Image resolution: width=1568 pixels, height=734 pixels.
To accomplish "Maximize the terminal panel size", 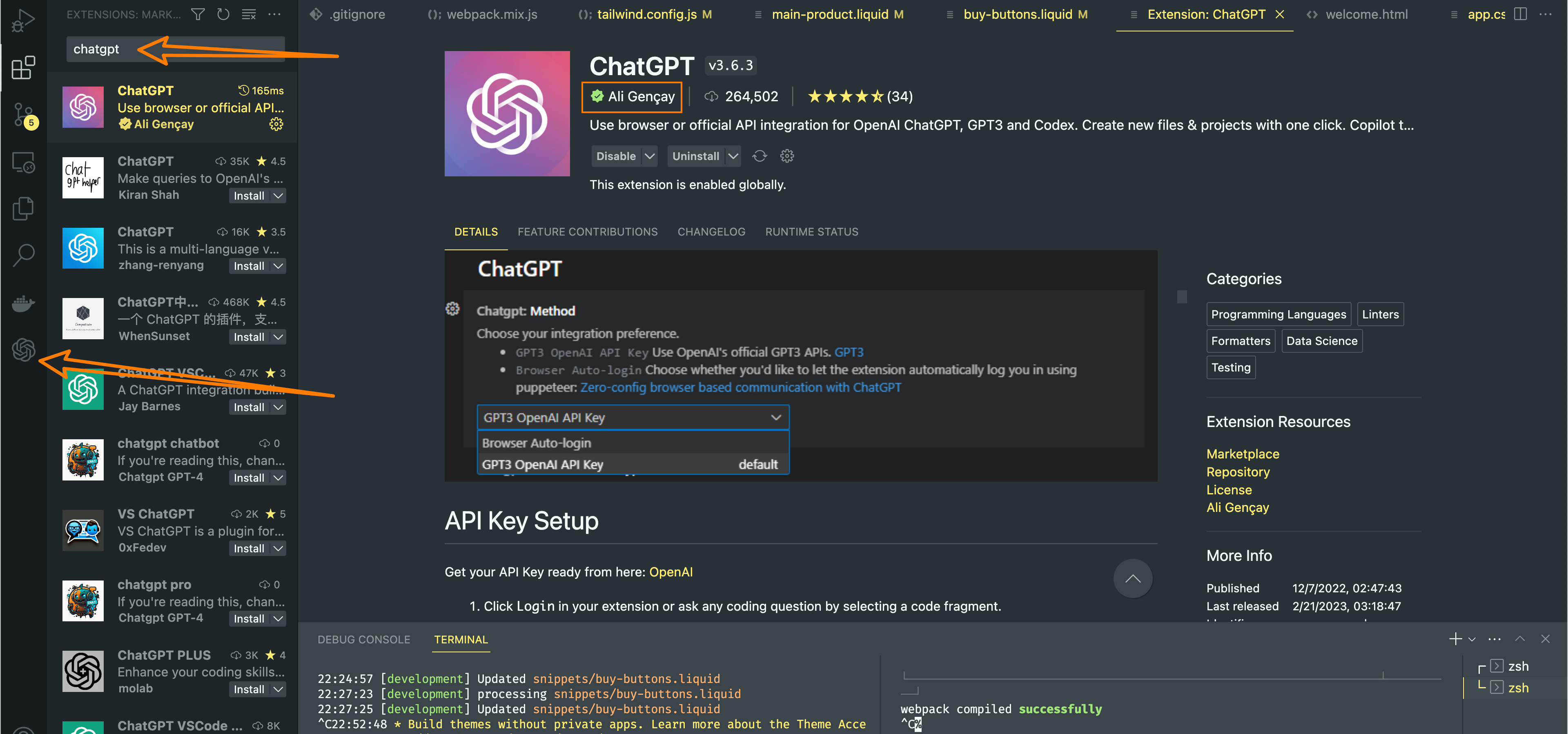I will (x=1520, y=638).
